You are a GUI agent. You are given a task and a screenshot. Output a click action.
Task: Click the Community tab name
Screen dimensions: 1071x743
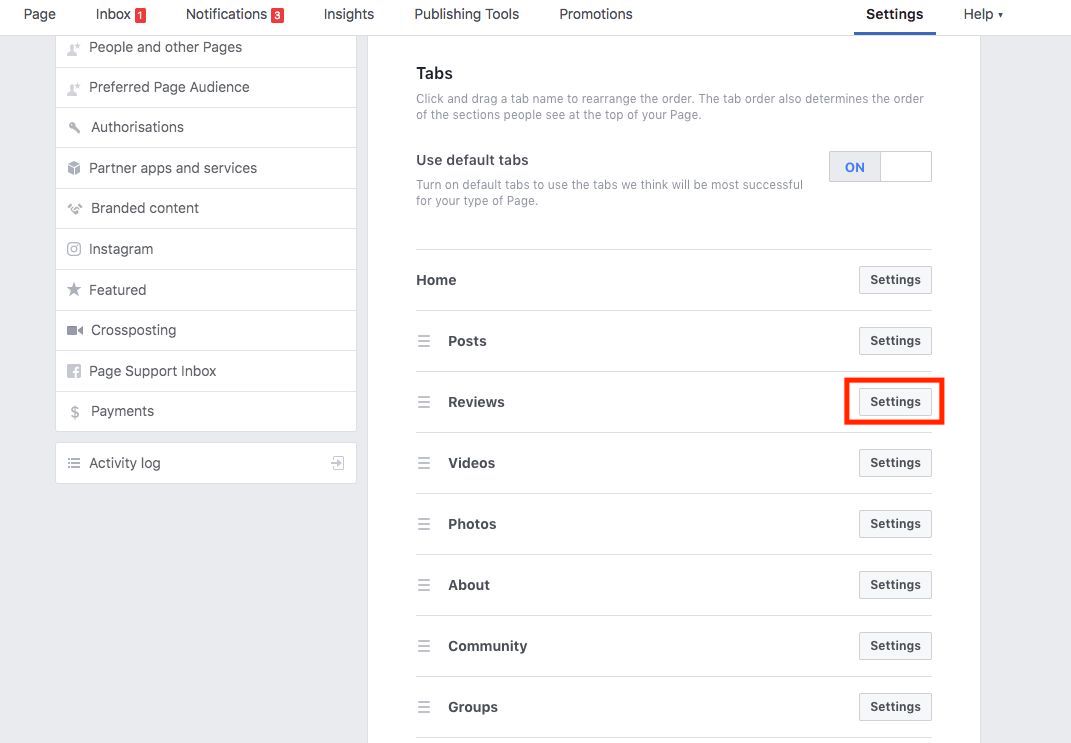click(488, 646)
